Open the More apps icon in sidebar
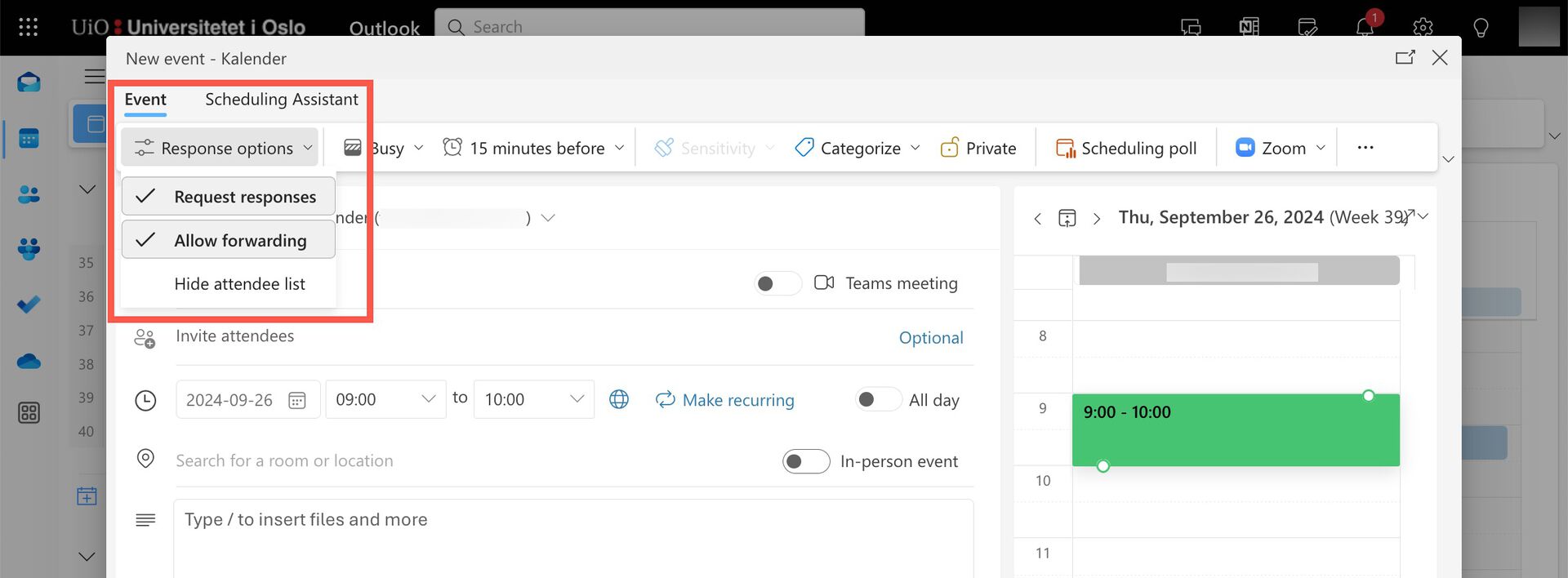 [29, 413]
